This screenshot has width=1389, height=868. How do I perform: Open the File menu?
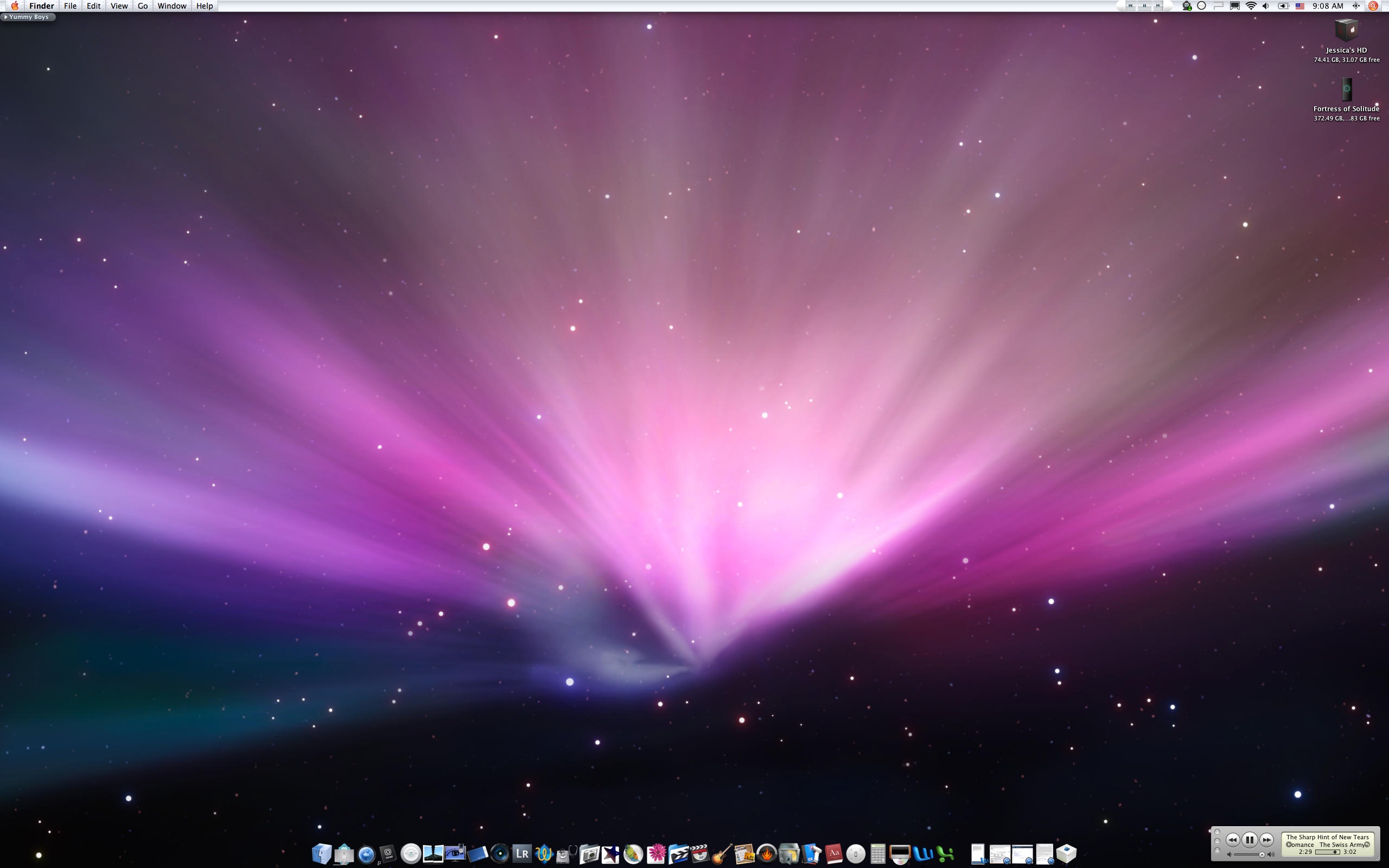pyautogui.click(x=70, y=6)
